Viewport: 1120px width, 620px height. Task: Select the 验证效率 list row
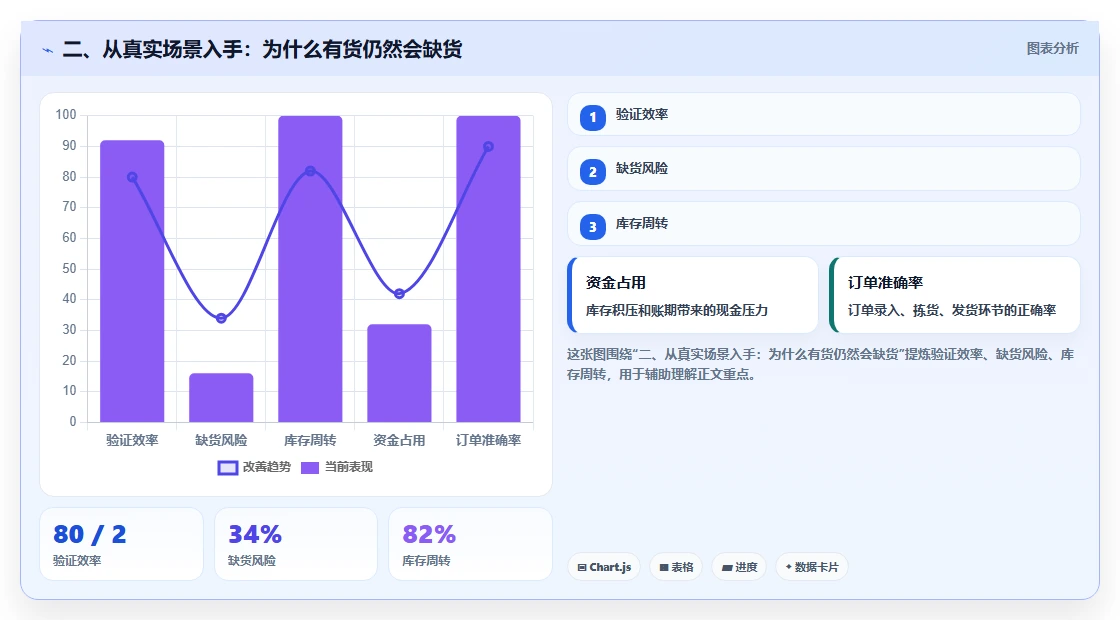point(824,114)
